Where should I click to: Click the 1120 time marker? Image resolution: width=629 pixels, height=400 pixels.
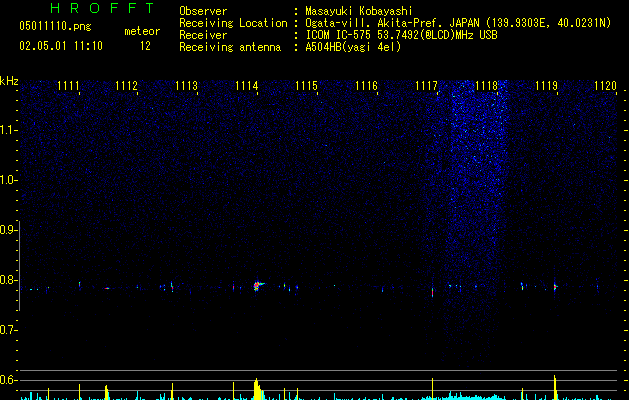tap(605, 86)
